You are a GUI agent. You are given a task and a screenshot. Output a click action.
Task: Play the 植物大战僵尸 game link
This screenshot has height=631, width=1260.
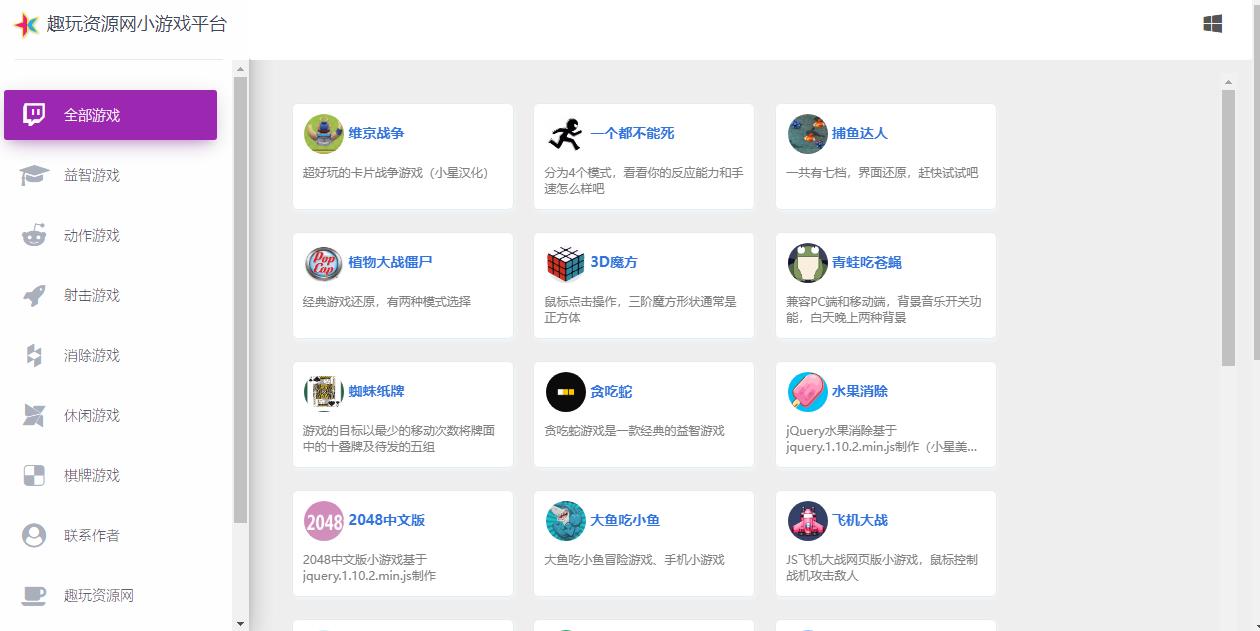tap(390, 262)
